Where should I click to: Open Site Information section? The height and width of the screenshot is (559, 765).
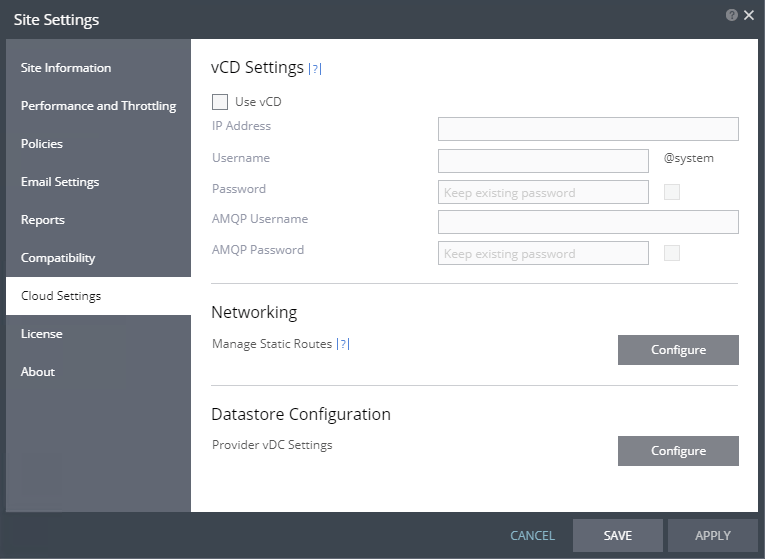[x=98, y=68]
